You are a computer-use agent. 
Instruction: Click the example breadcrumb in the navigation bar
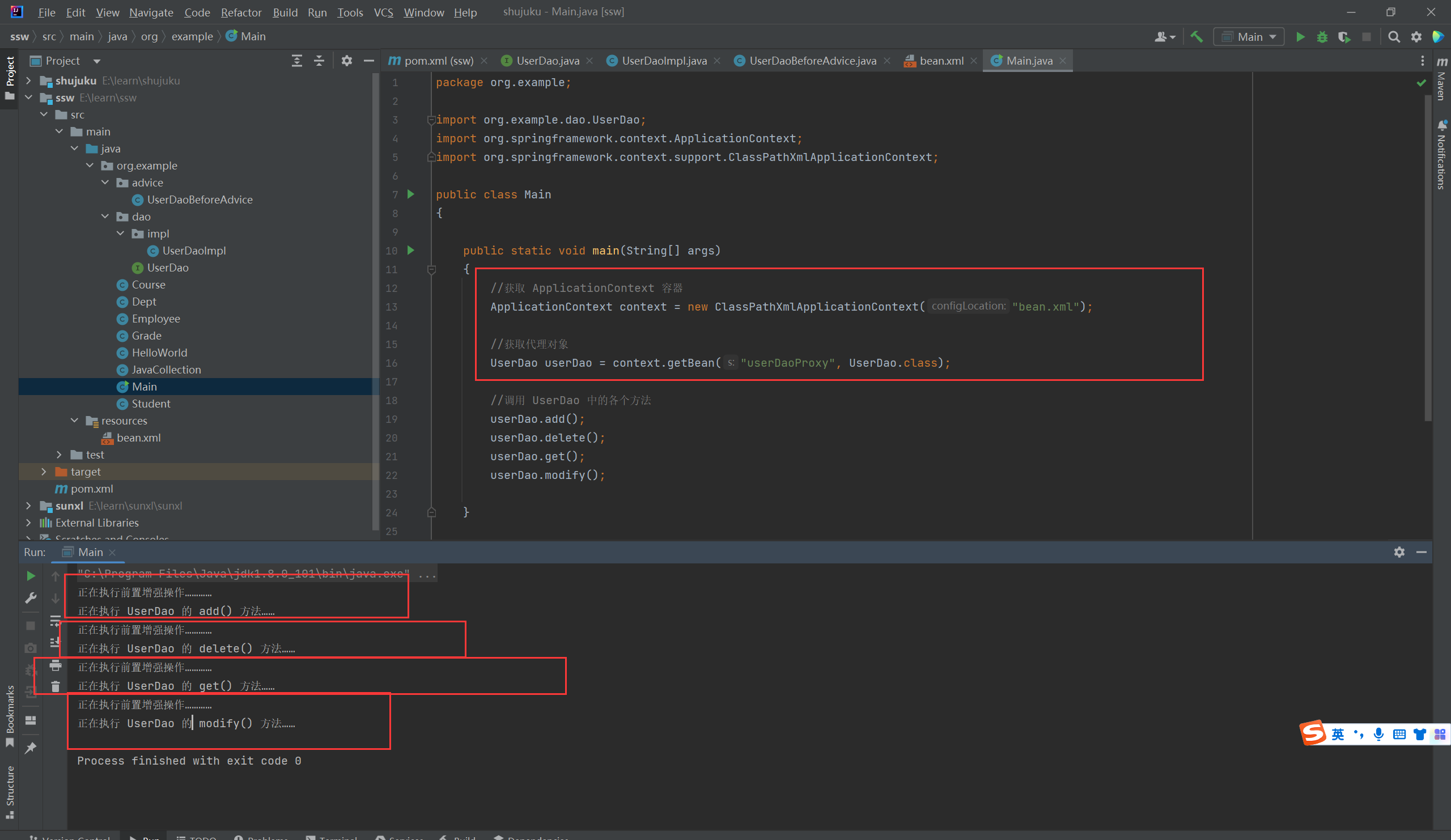tap(192, 36)
